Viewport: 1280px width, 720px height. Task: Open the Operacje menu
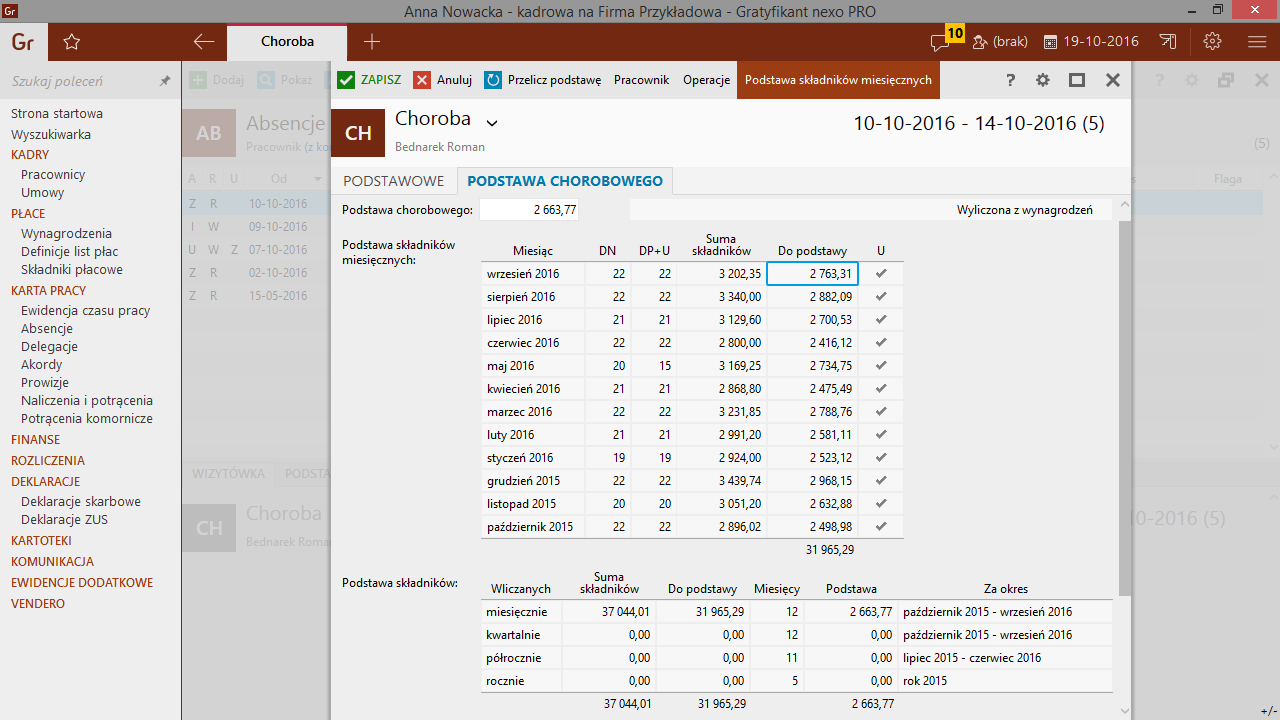click(x=707, y=80)
